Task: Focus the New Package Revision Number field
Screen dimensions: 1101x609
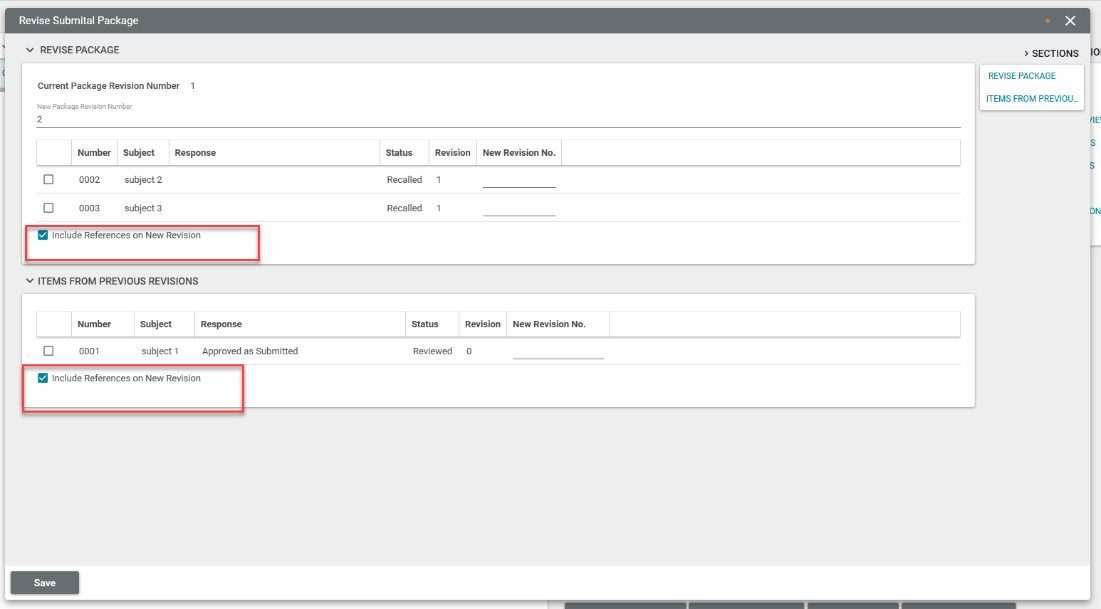Action: [x=498, y=119]
